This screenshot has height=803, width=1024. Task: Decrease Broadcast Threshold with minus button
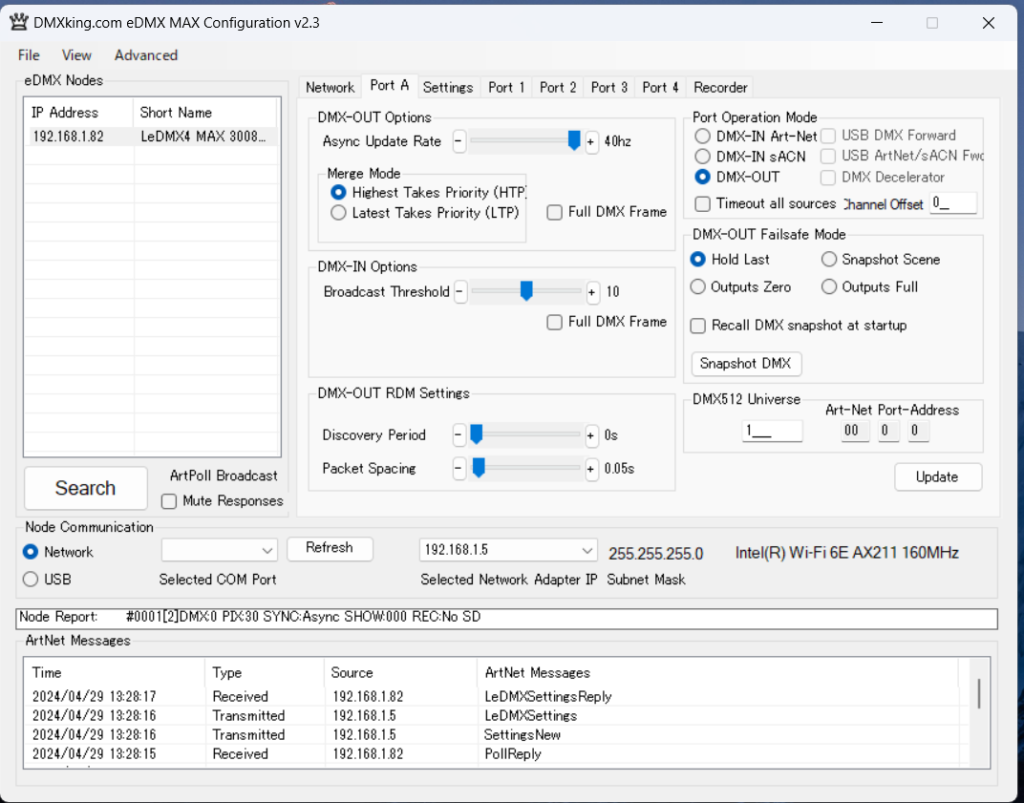(460, 292)
